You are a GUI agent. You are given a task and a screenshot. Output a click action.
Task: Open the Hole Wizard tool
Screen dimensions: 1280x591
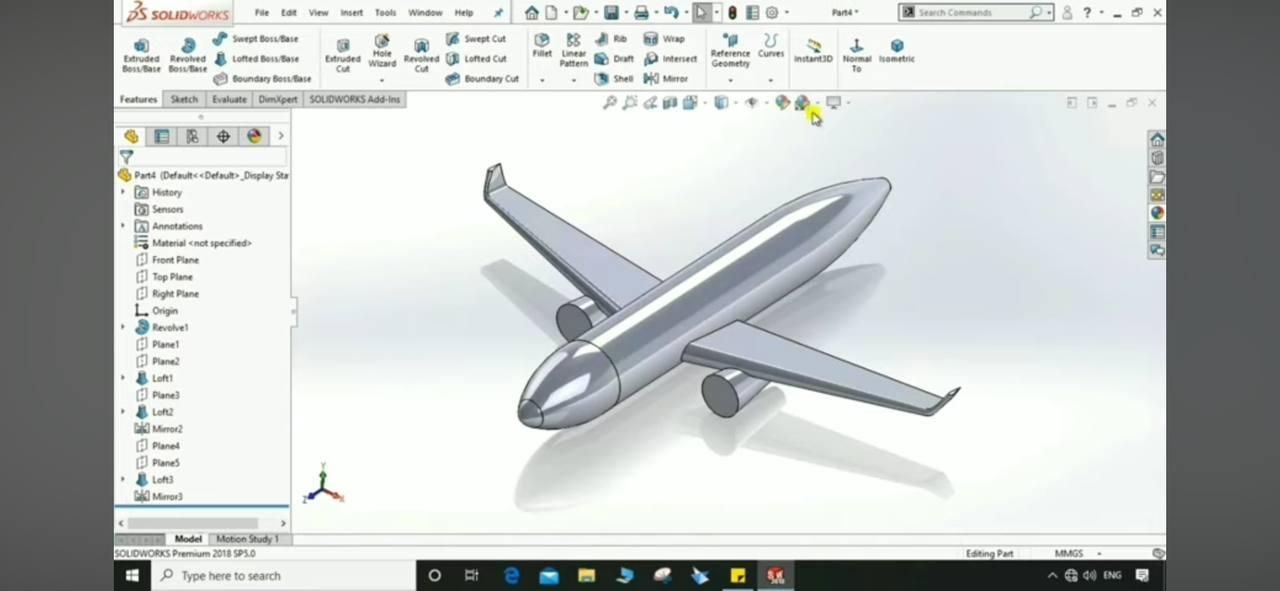pyautogui.click(x=381, y=52)
